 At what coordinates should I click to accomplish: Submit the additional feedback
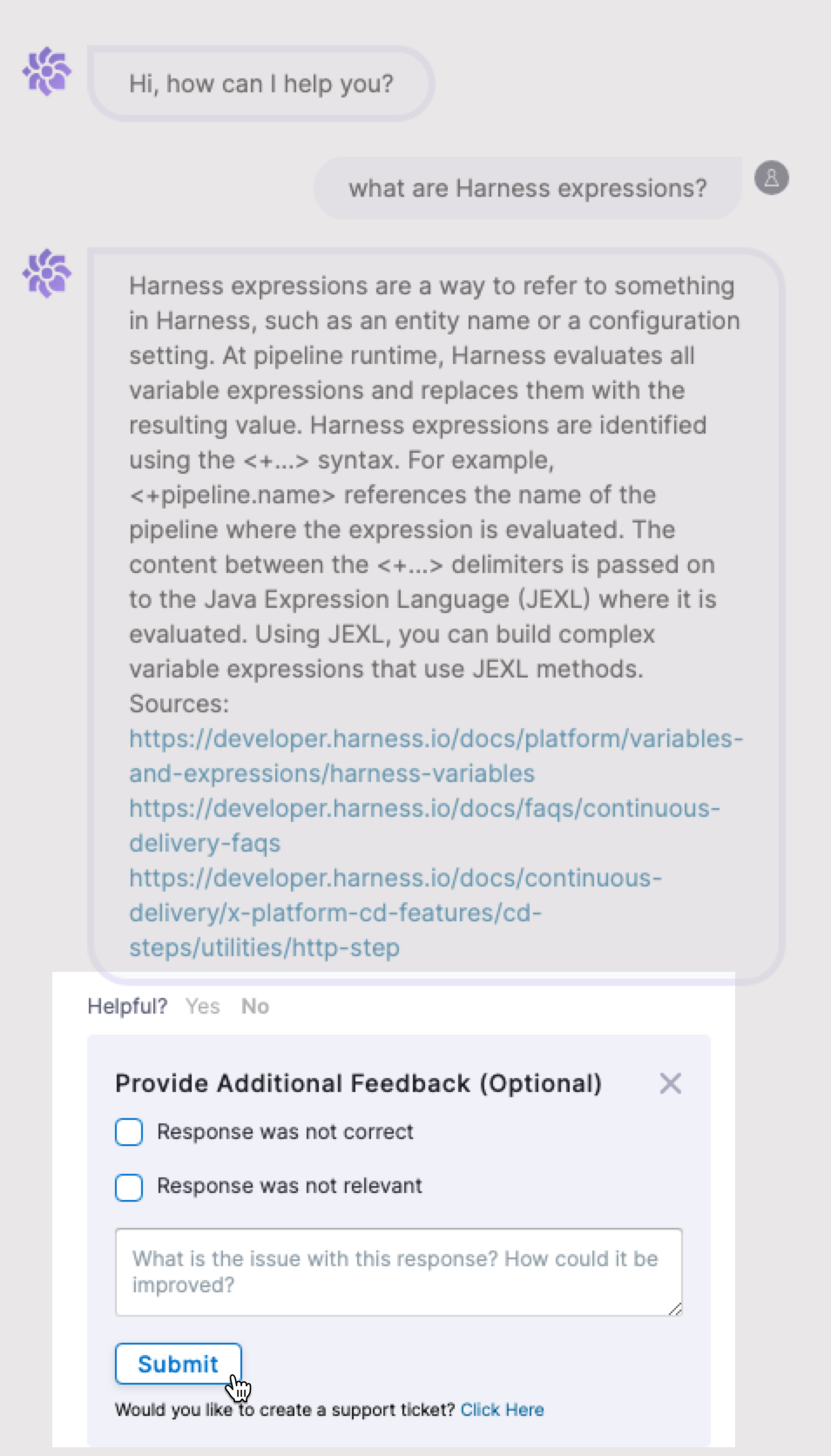tap(178, 1364)
